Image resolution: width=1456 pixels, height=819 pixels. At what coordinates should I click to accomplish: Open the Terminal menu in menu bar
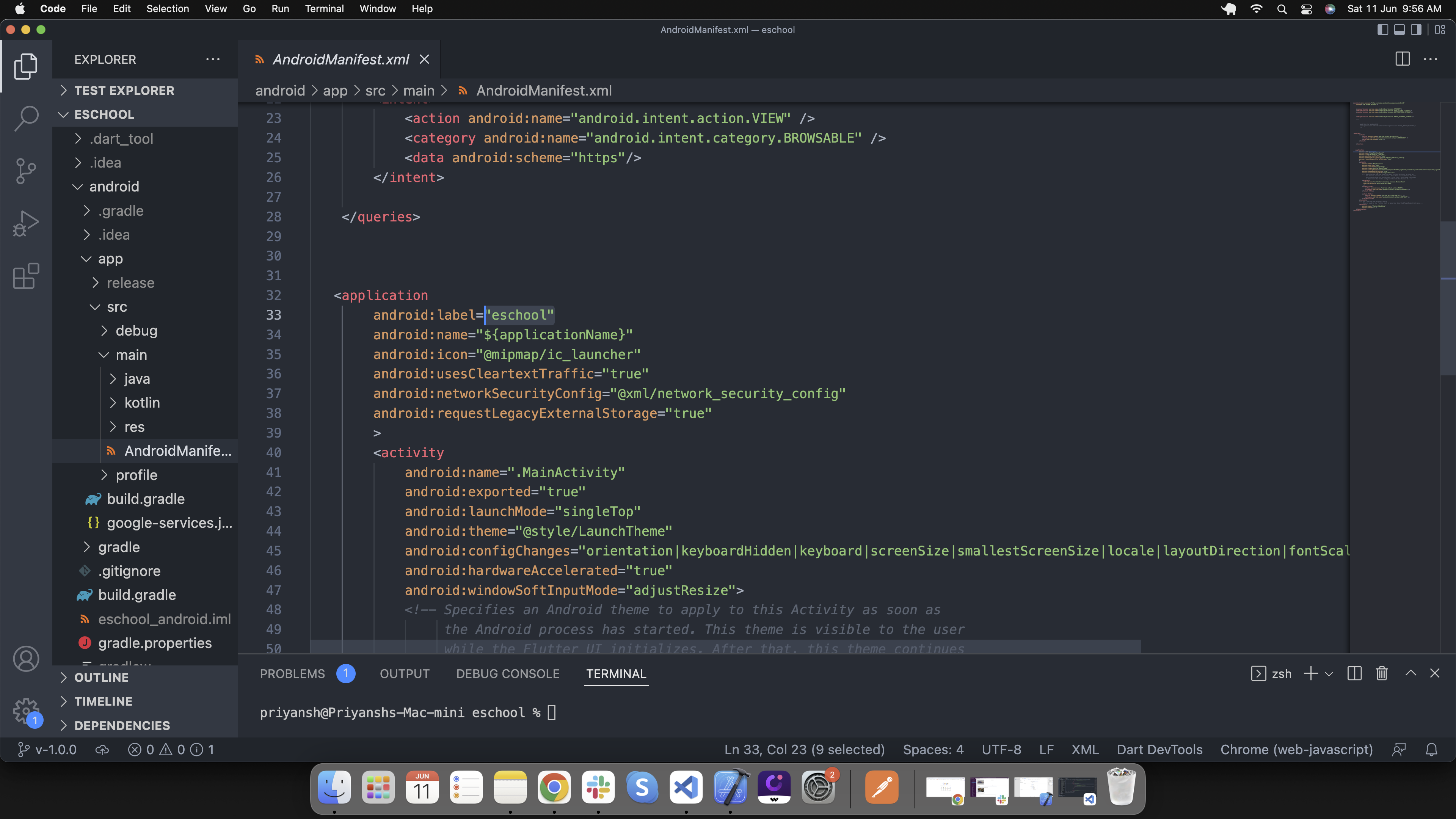click(324, 8)
